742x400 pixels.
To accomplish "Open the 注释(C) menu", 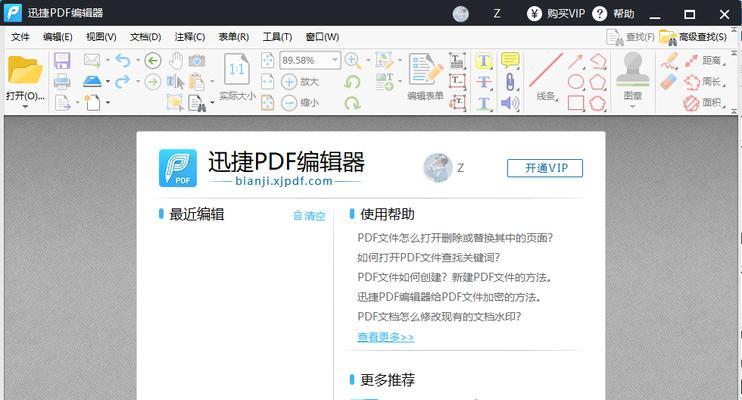I will (x=189, y=37).
